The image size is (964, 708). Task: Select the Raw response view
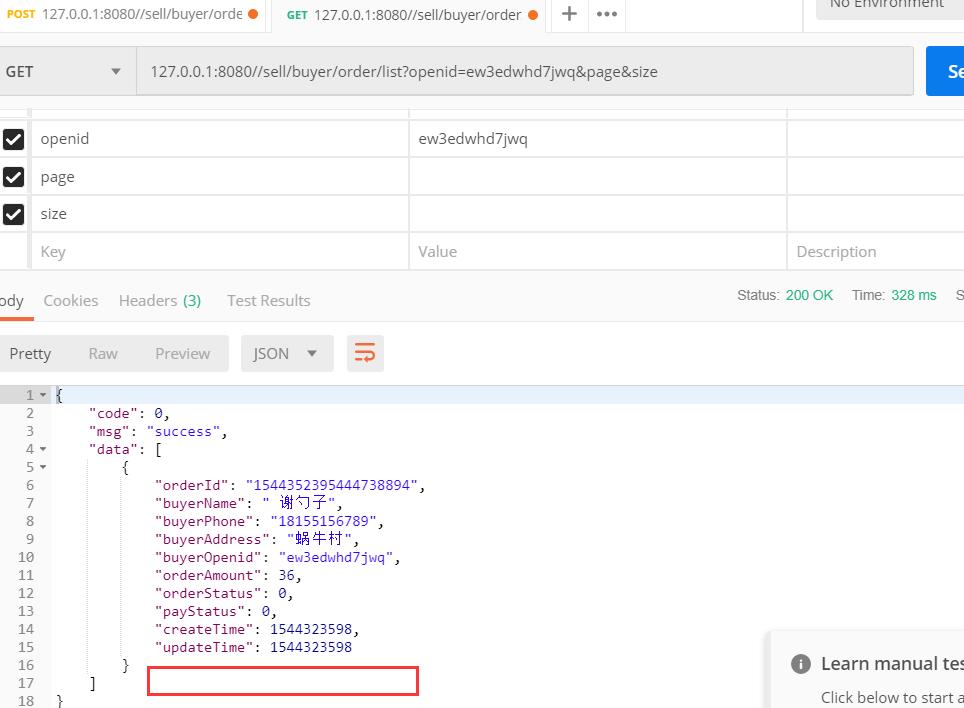click(x=103, y=353)
